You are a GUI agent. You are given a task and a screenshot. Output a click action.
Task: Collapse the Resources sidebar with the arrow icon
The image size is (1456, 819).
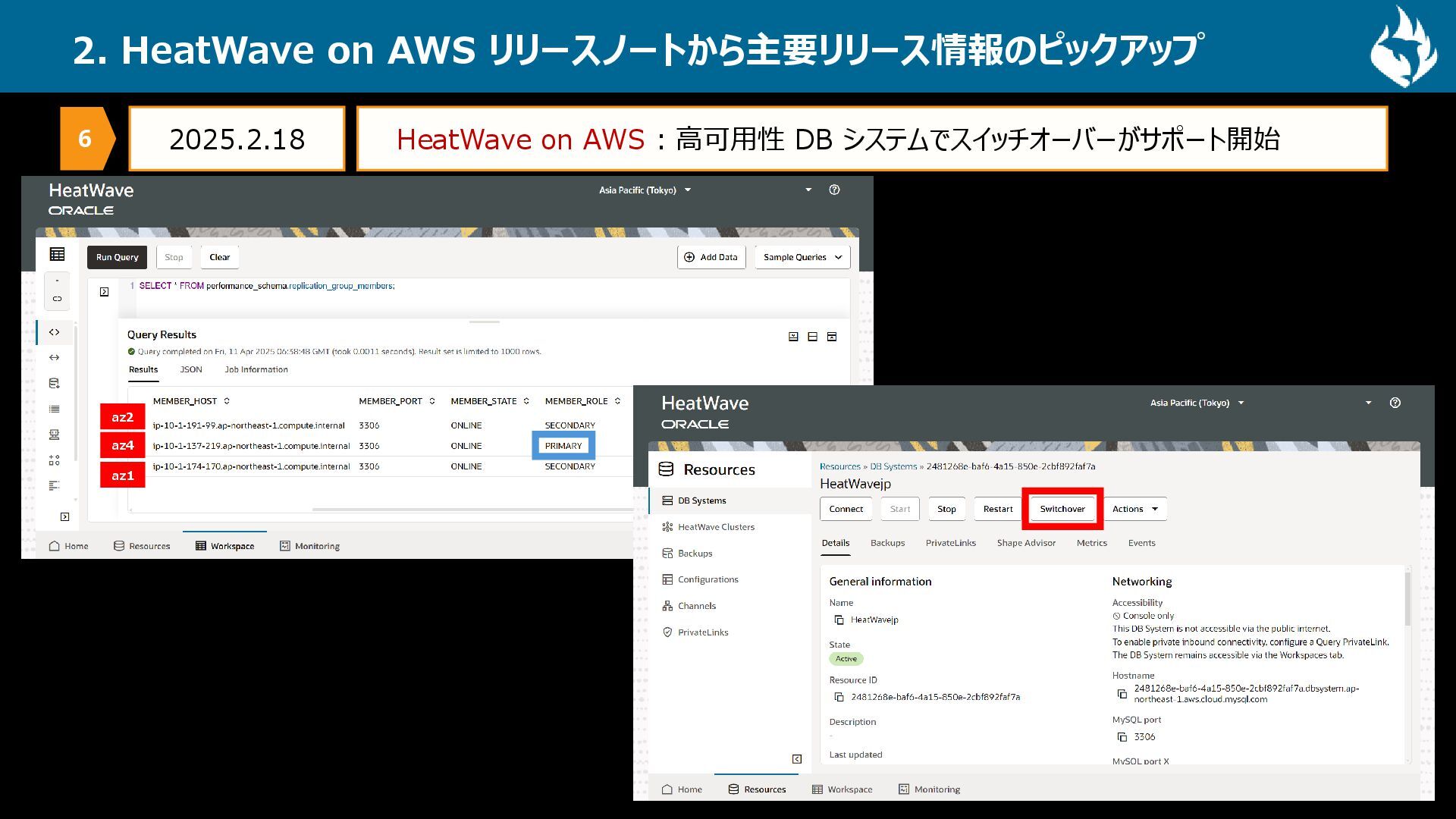(797, 759)
